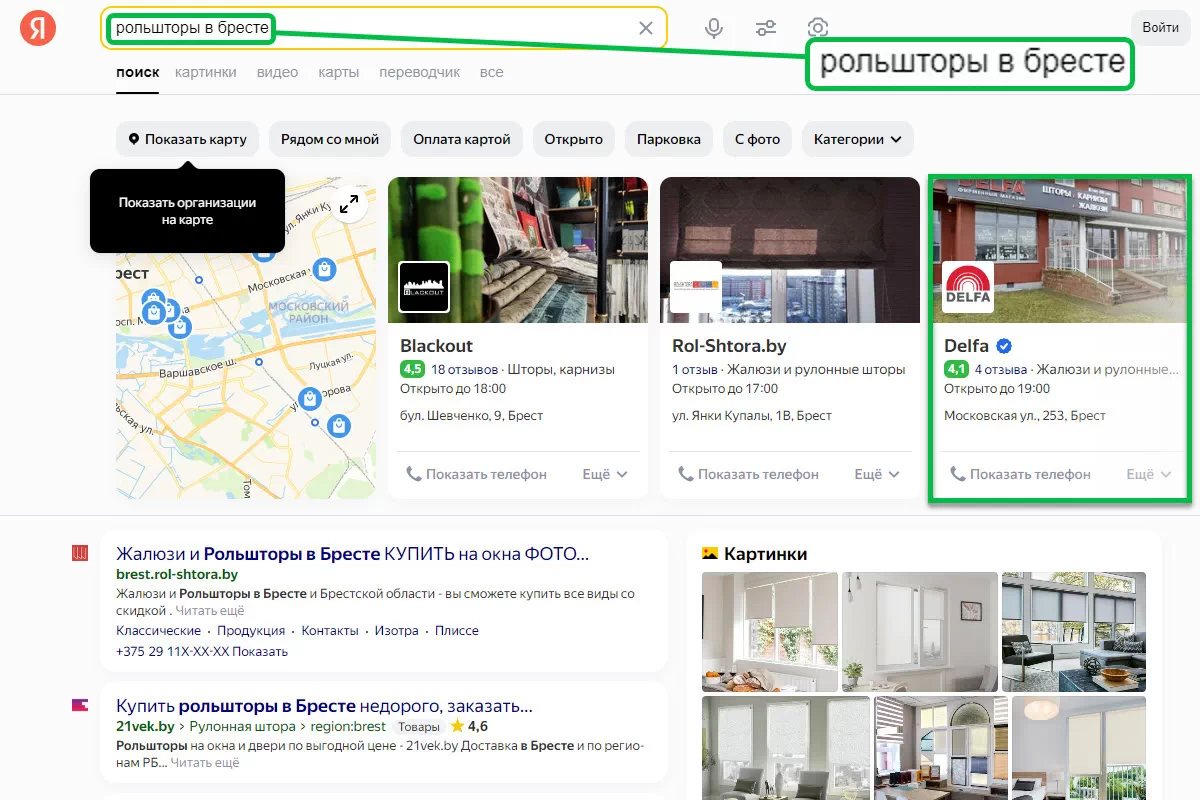Open the brest.rol-shtora.by result title link
The width and height of the screenshot is (1200, 800).
[352, 554]
